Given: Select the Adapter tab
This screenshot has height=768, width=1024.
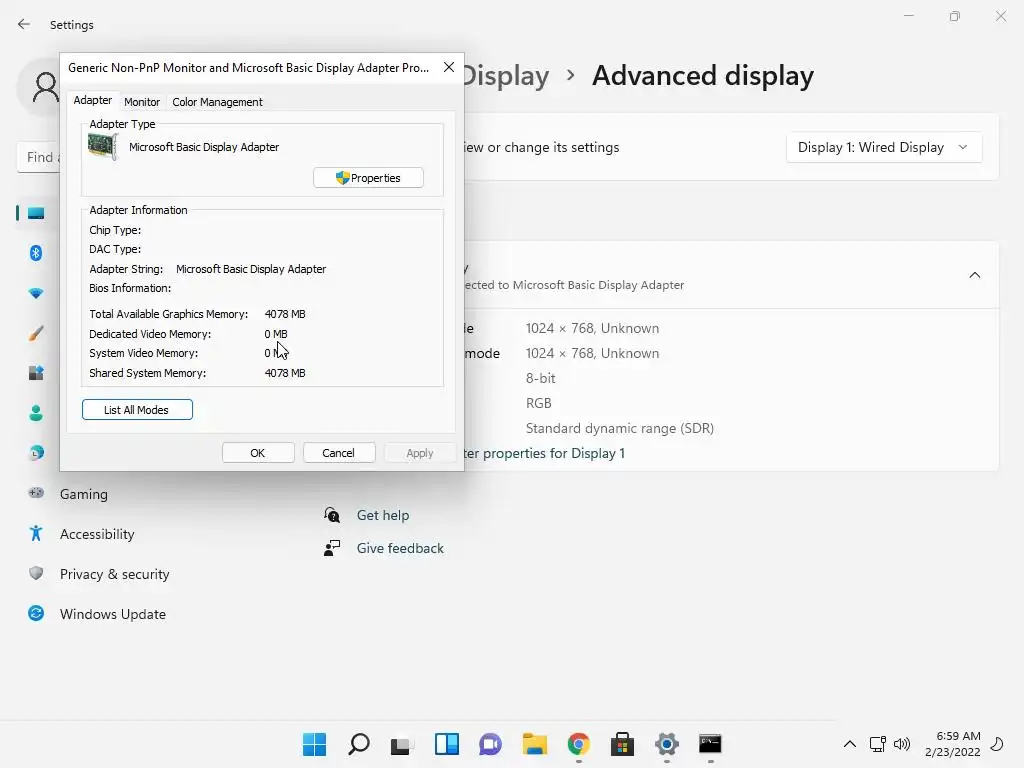Looking at the screenshot, I should (93, 100).
